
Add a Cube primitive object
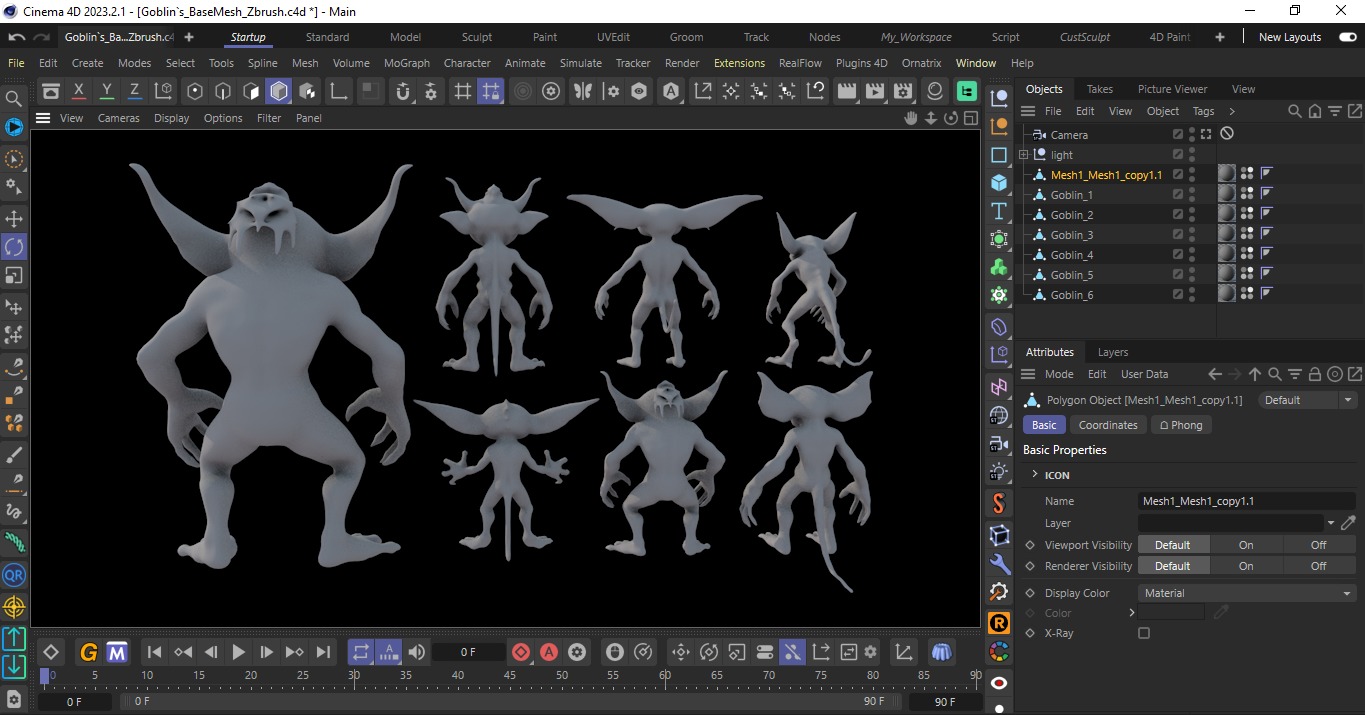(x=999, y=183)
